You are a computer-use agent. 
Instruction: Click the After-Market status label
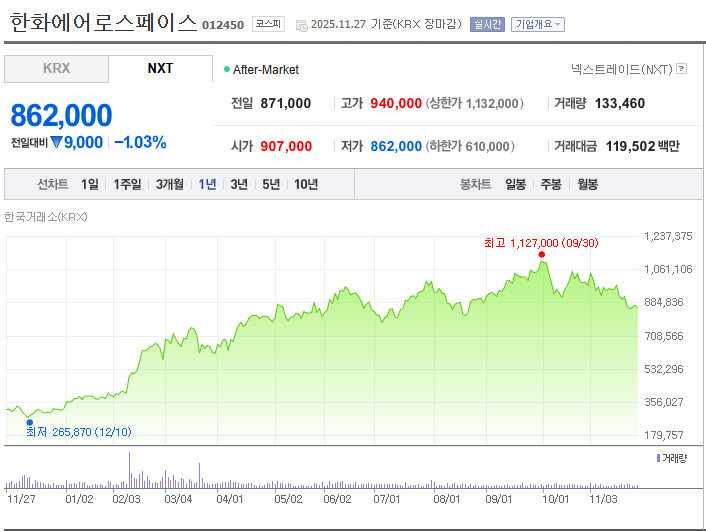point(266,70)
